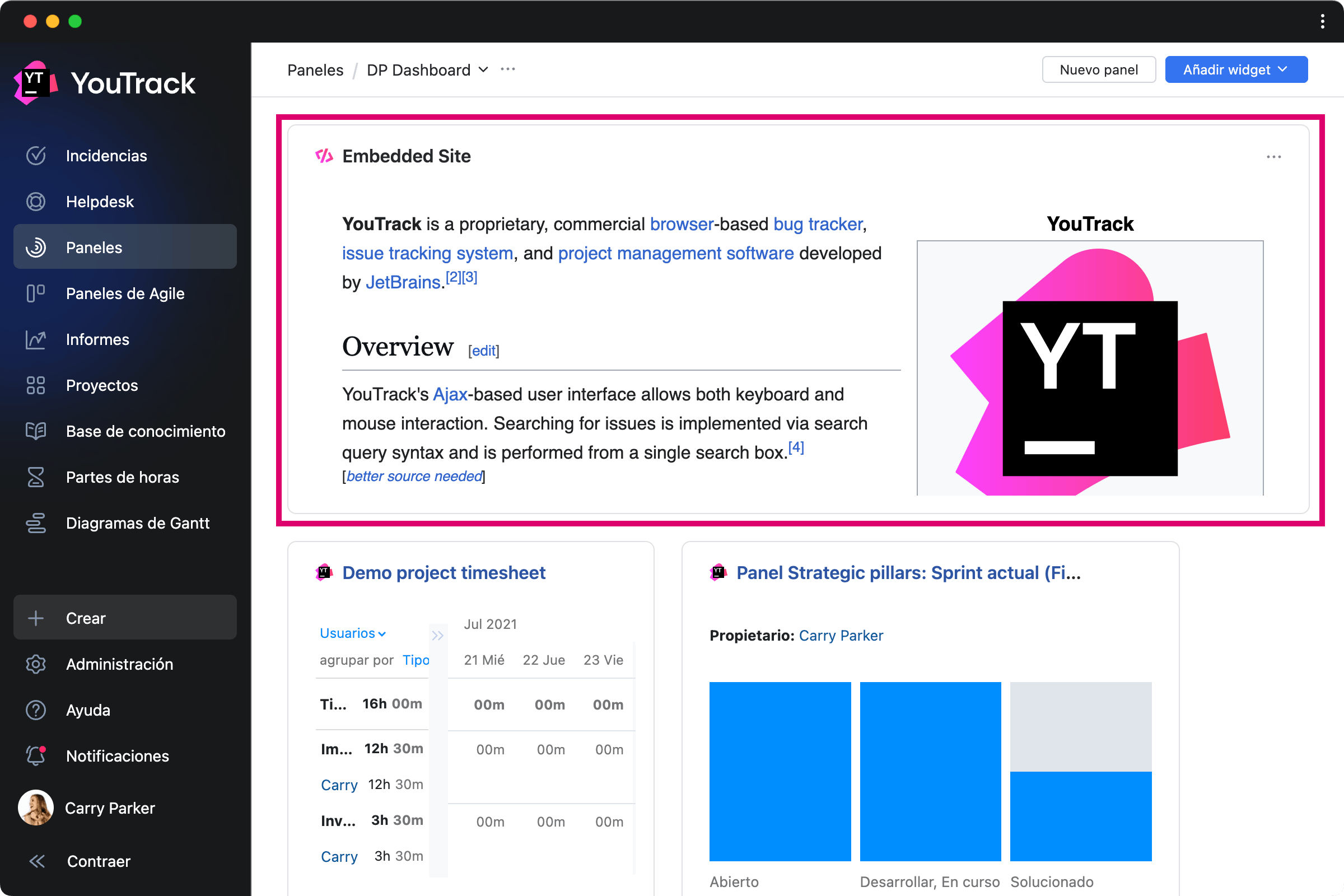The height and width of the screenshot is (896, 1344).
Task: Open Embedded Site widget options menu
Action: tap(1273, 157)
